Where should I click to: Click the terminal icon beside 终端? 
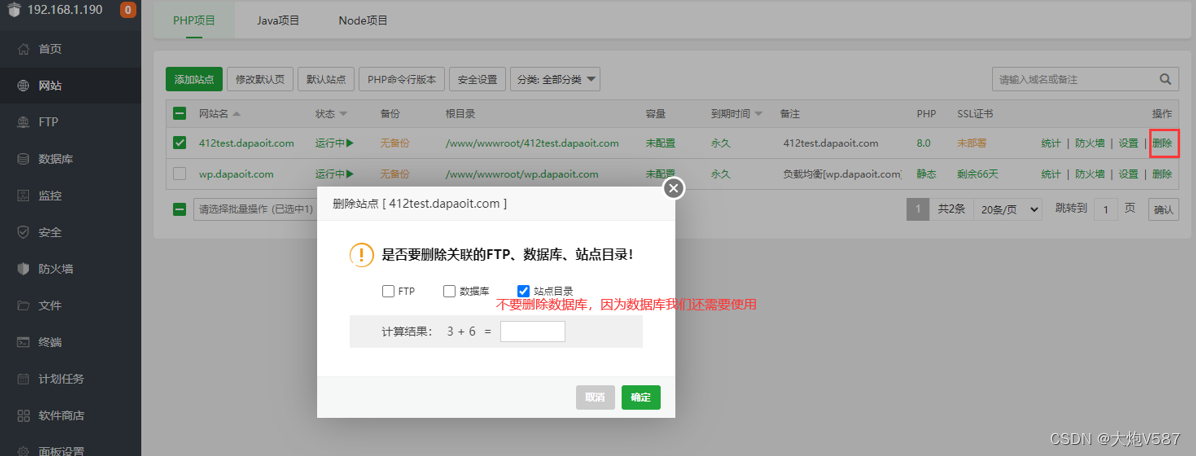click(23, 342)
